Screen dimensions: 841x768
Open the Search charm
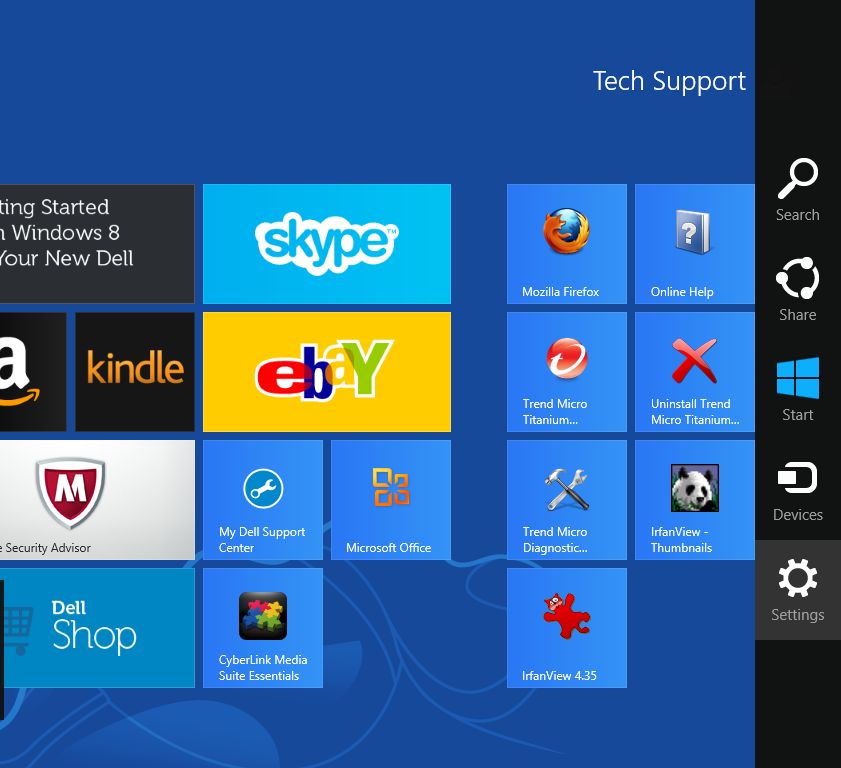pyautogui.click(x=798, y=190)
